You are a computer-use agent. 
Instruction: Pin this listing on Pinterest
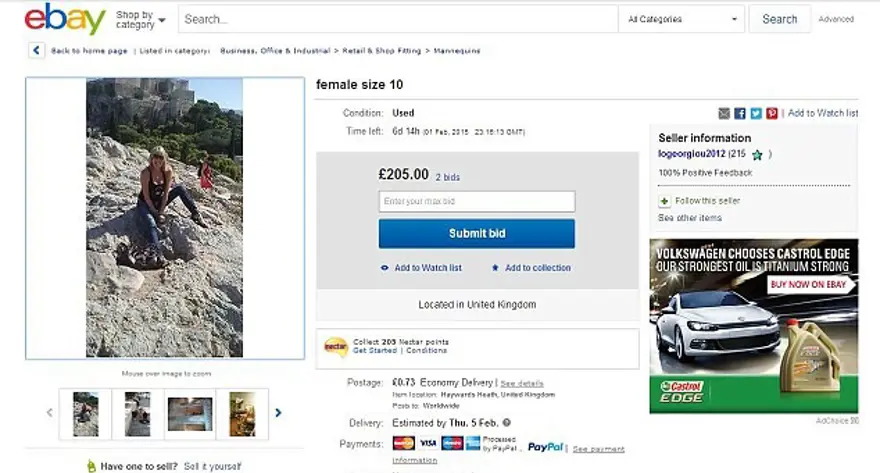click(x=772, y=114)
